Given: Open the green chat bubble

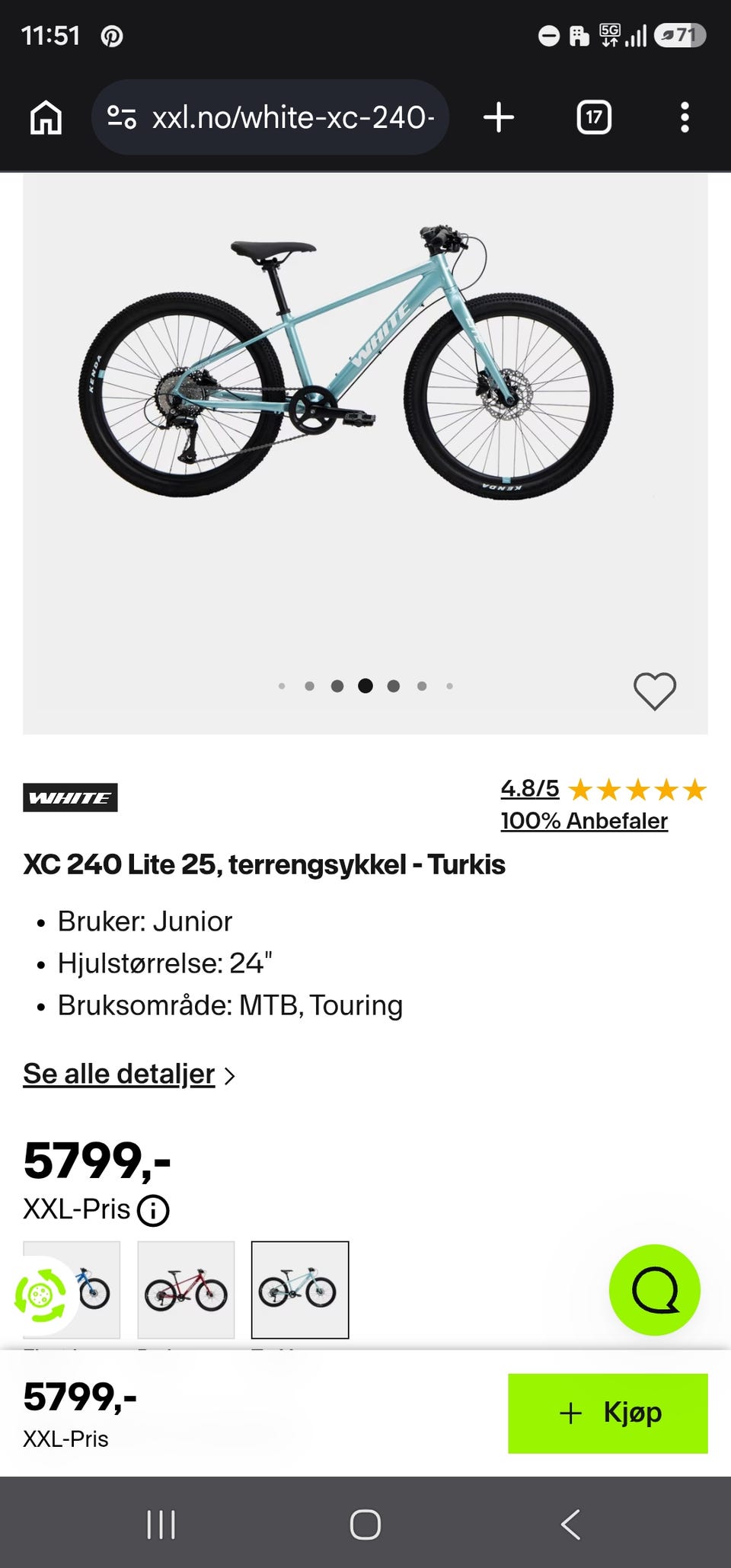Looking at the screenshot, I should click(x=655, y=1290).
